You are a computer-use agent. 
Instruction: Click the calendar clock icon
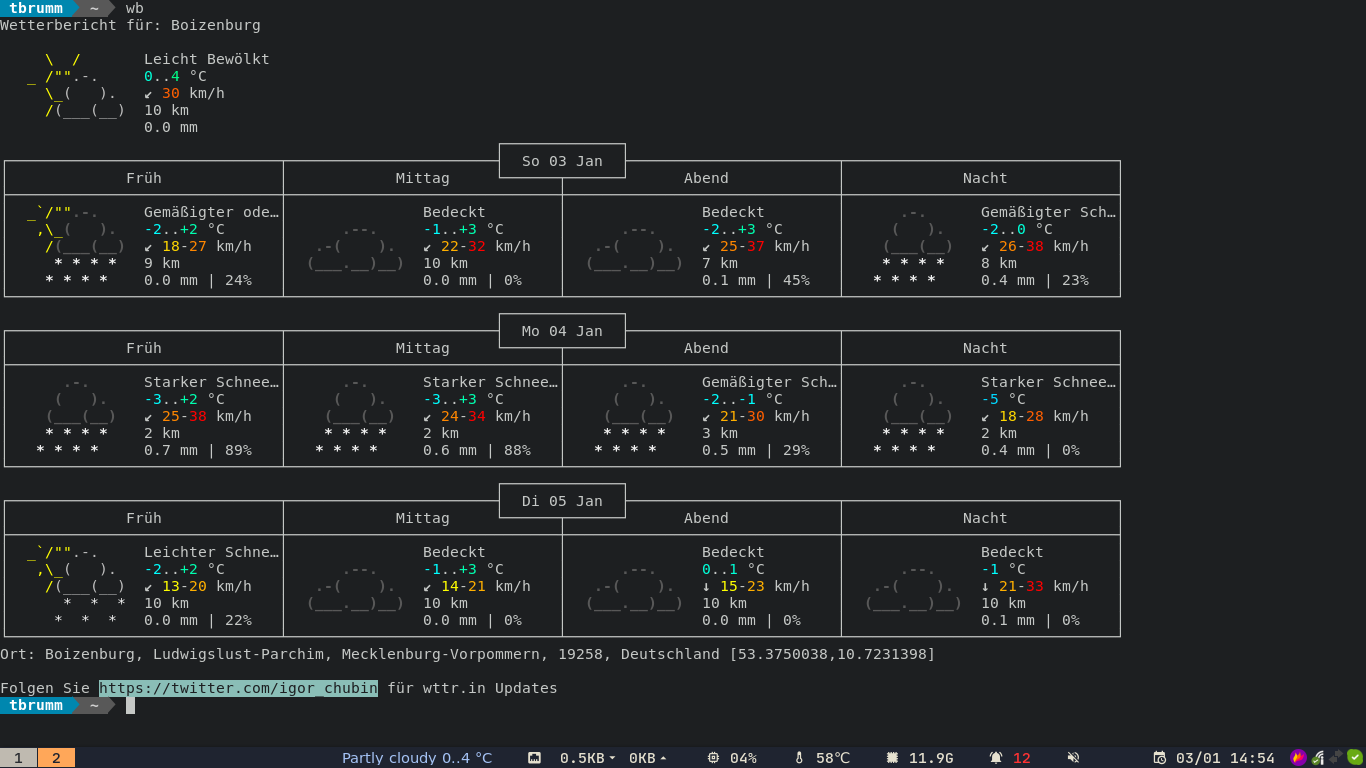[1159, 758]
